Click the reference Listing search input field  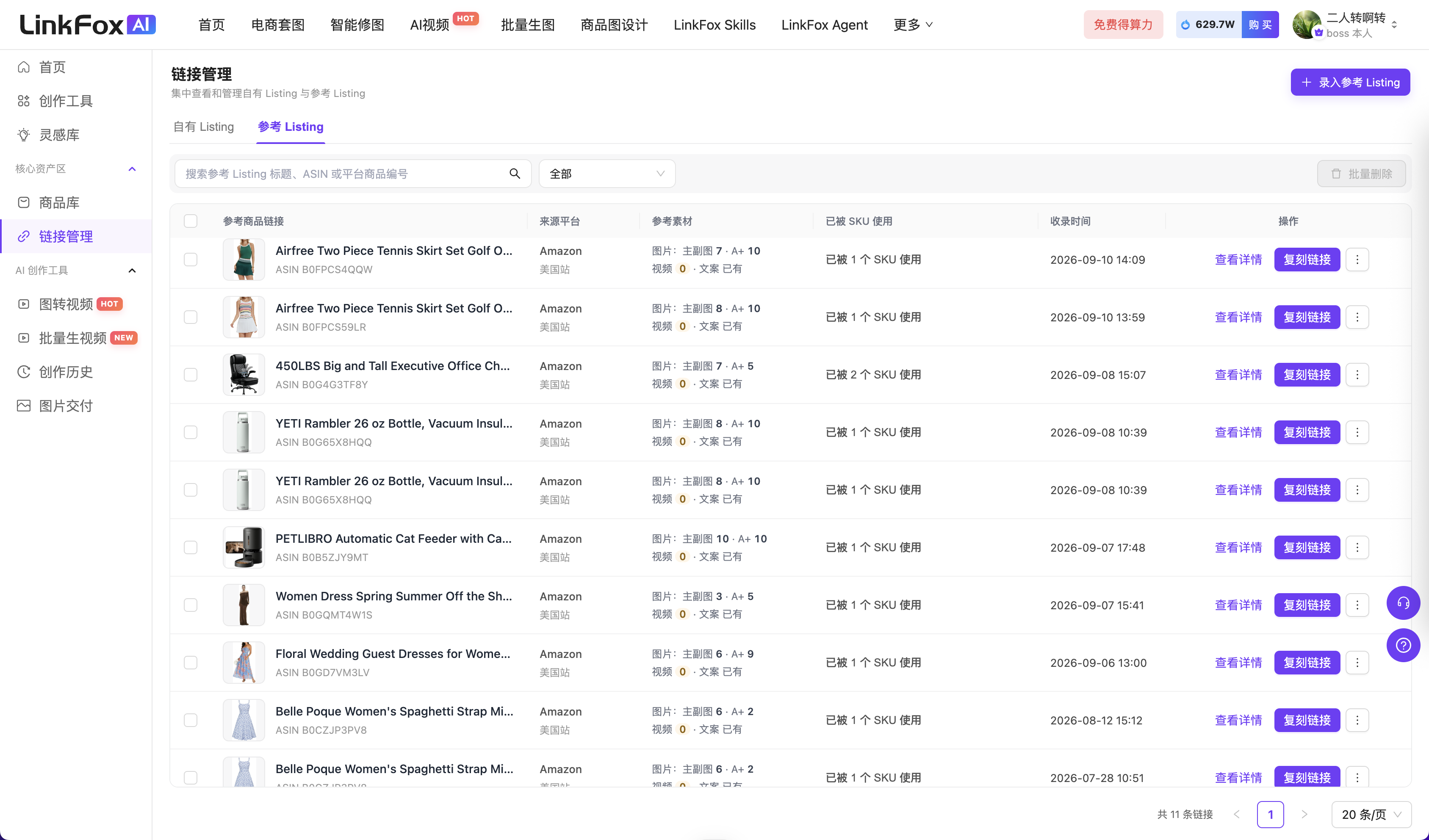tap(353, 174)
